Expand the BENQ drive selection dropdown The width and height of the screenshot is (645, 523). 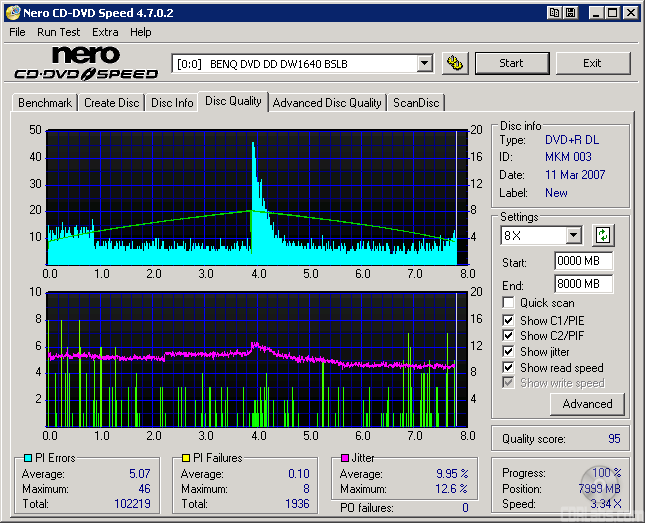424,63
